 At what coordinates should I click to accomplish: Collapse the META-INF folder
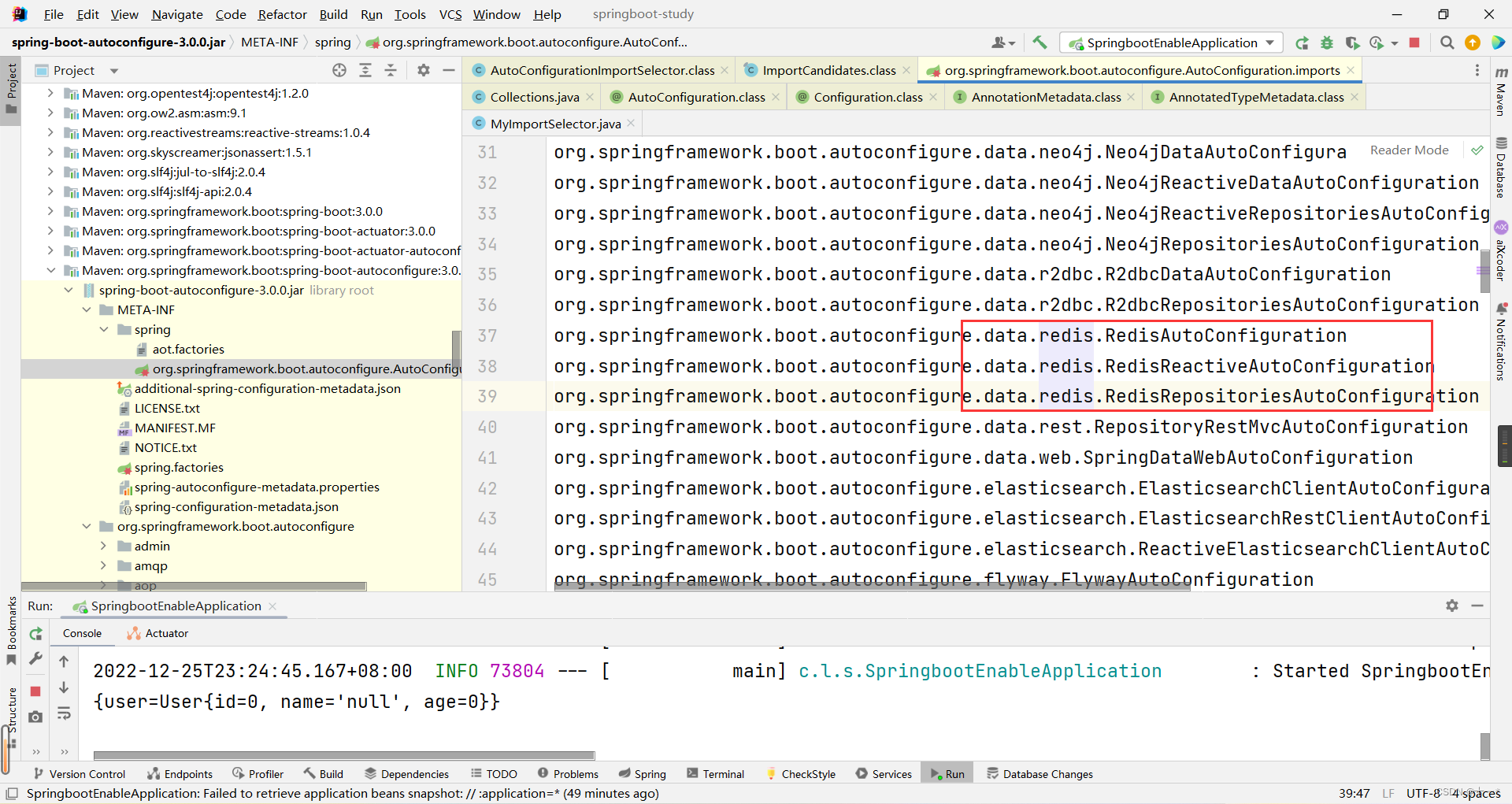pyautogui.click(x=87, y=310)
